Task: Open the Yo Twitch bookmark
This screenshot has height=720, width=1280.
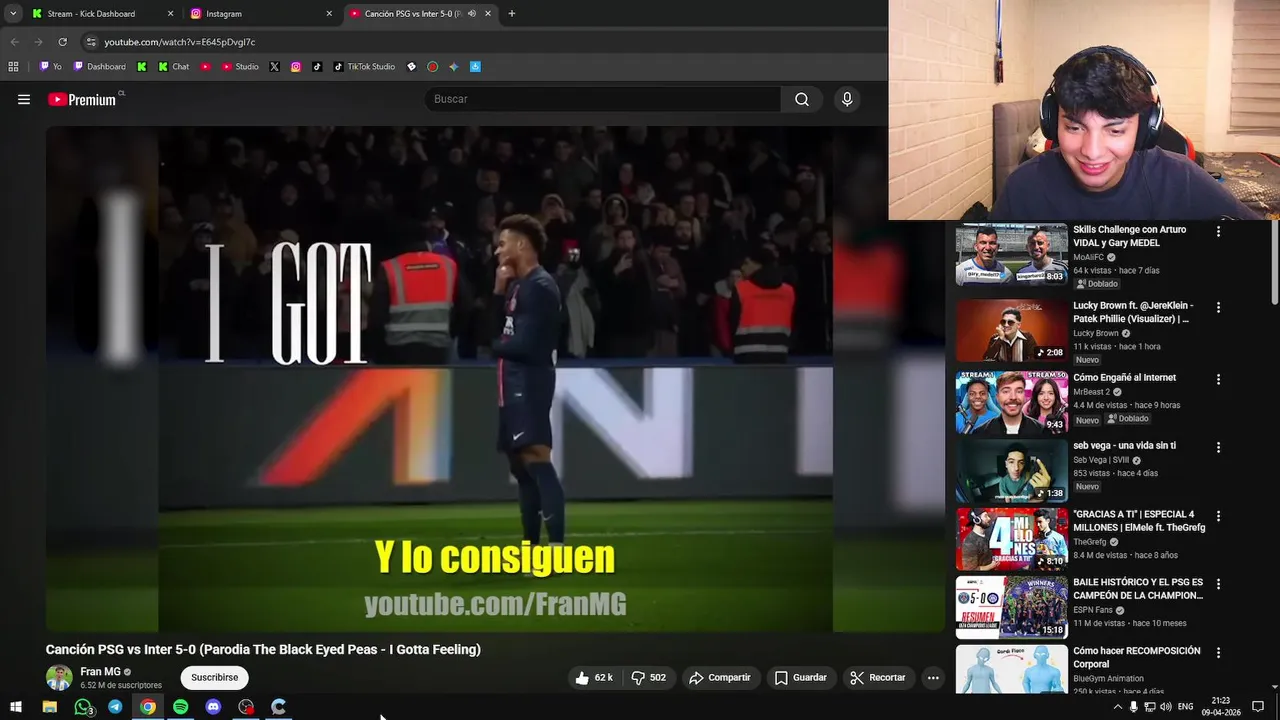Action: point(50,67)
